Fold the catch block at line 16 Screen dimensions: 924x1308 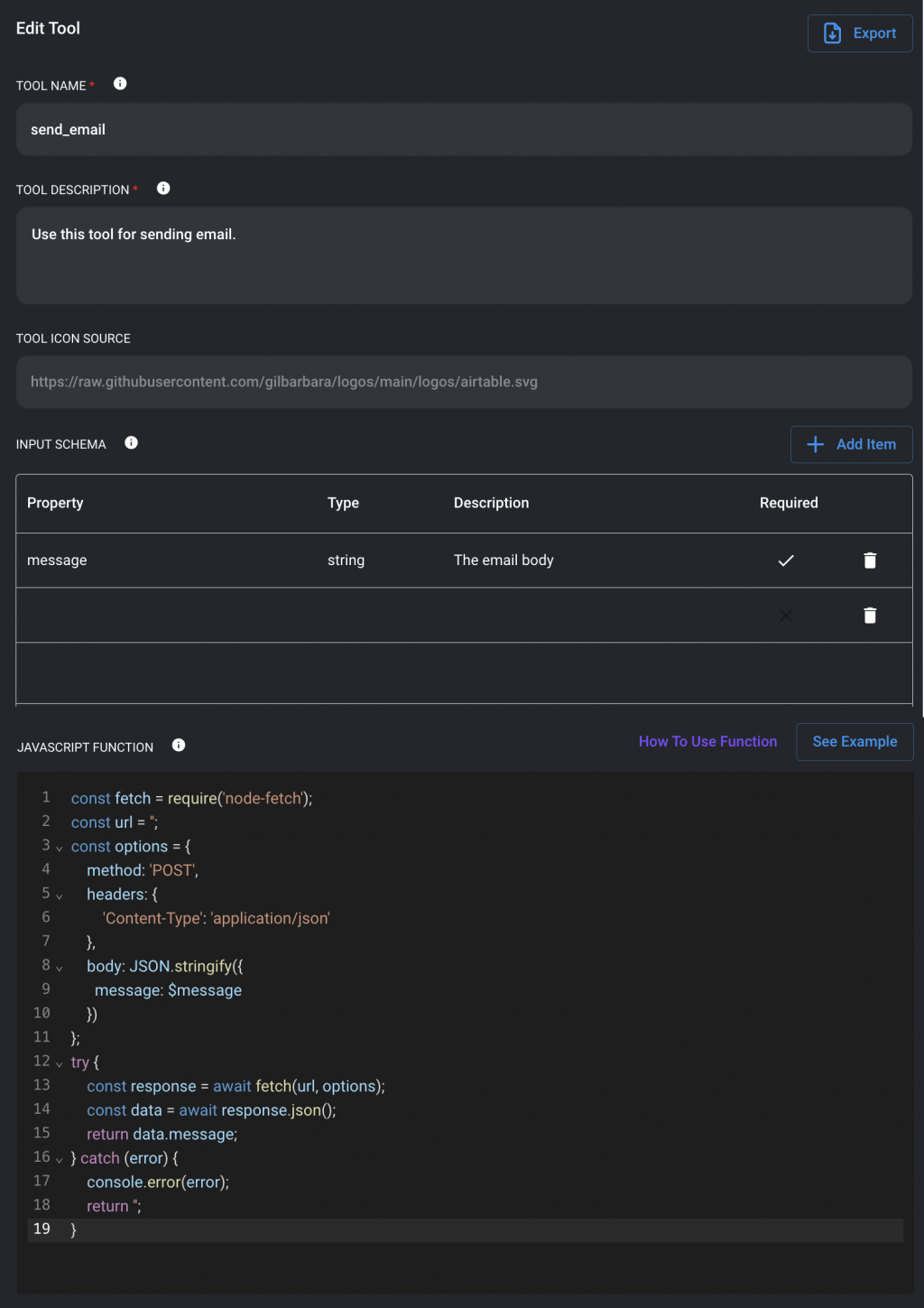60,1160
